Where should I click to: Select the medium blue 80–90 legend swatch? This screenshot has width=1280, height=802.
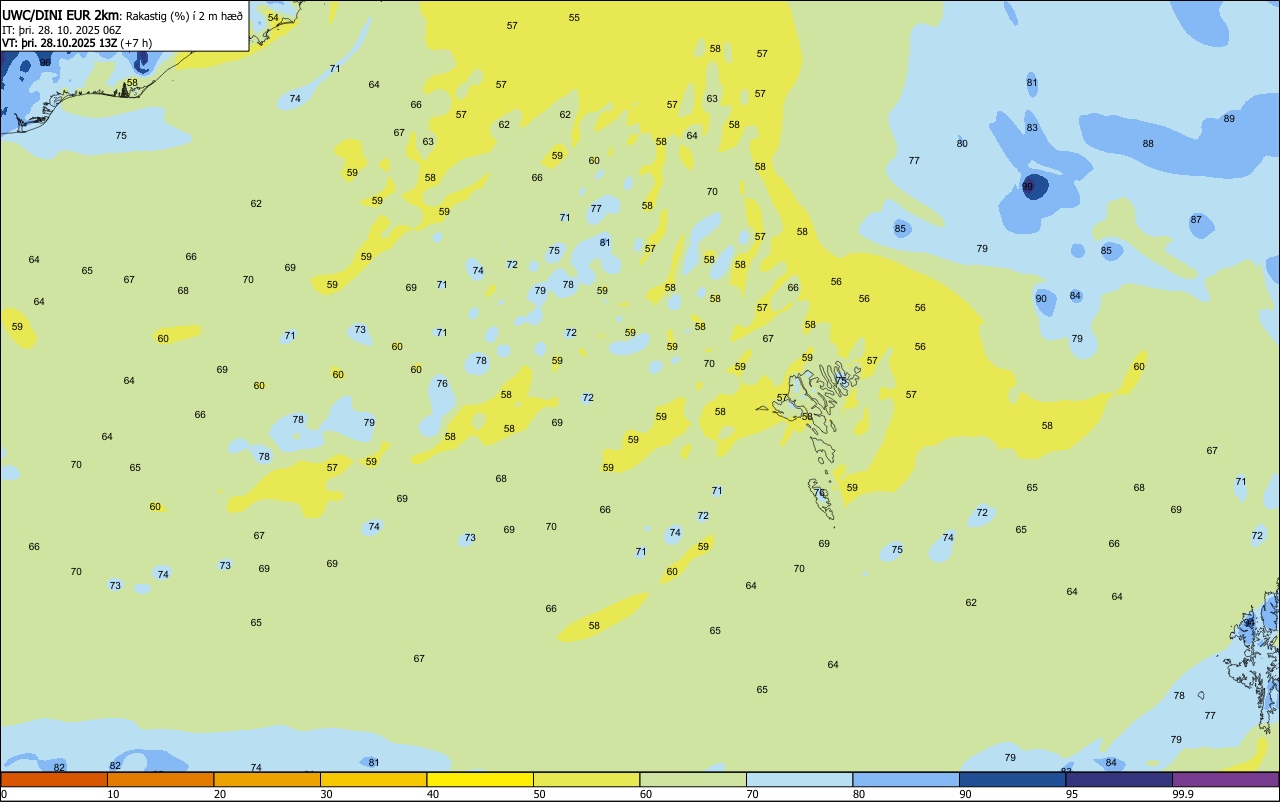(x=906, y=779)
